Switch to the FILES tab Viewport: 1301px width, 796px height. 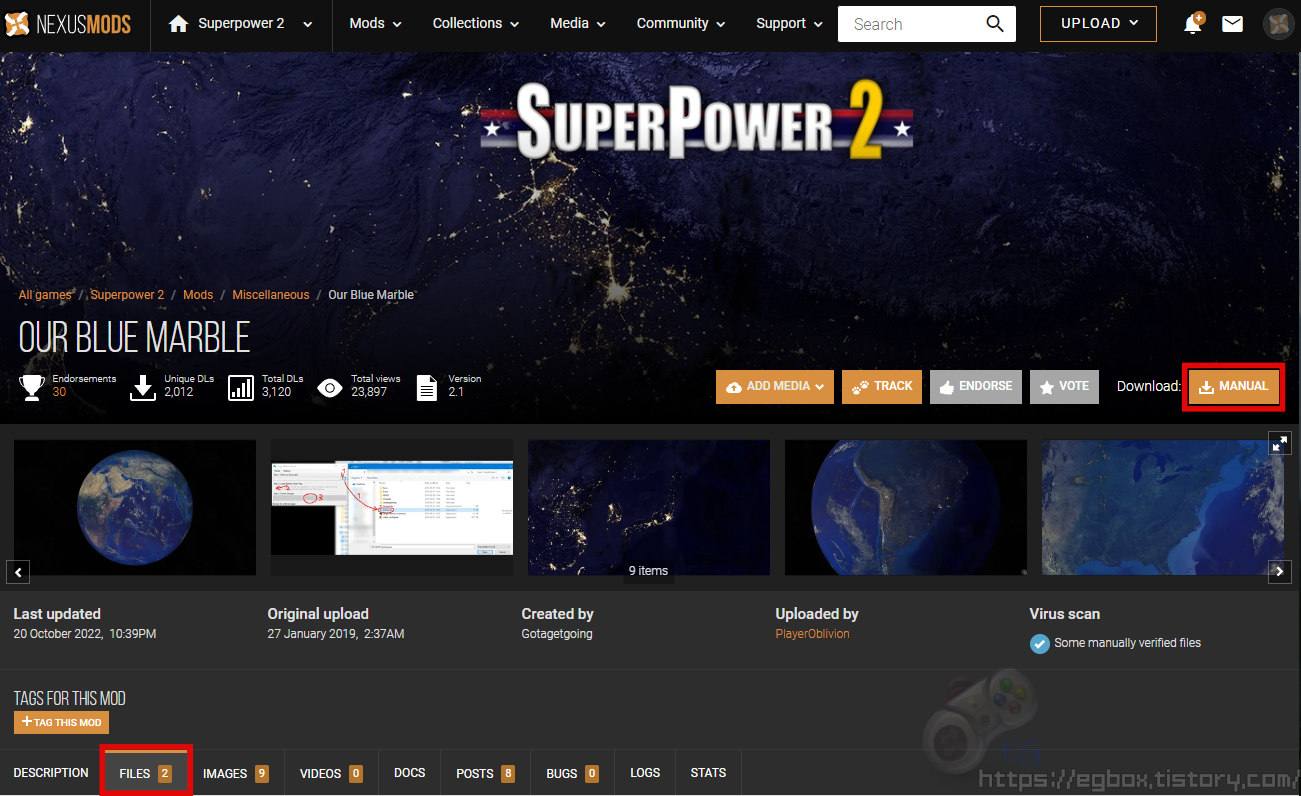(146, 773)
